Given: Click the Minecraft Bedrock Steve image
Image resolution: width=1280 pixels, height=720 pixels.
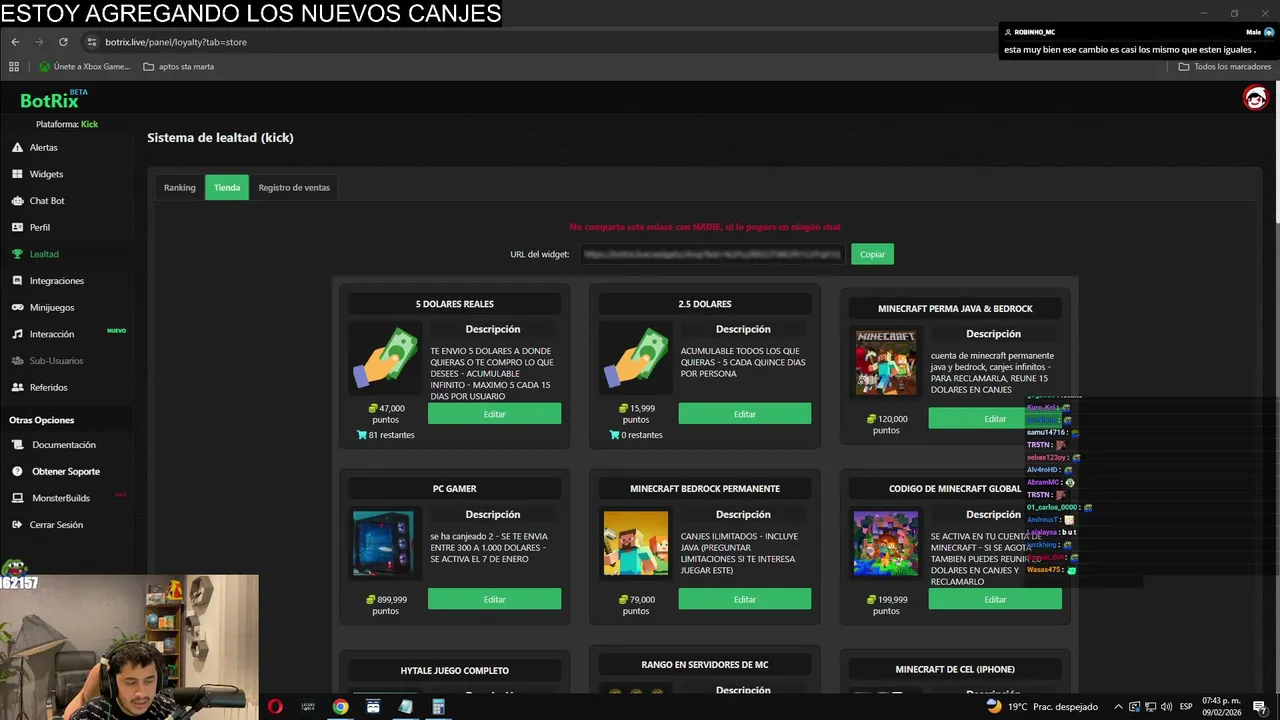Looking at the screenshot, I should [x=635, y=544].
